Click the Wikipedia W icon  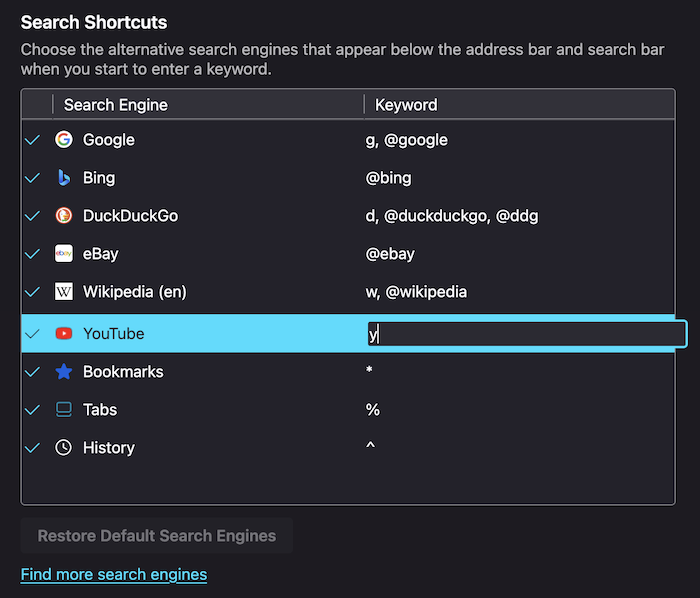(x=64, y=291)
